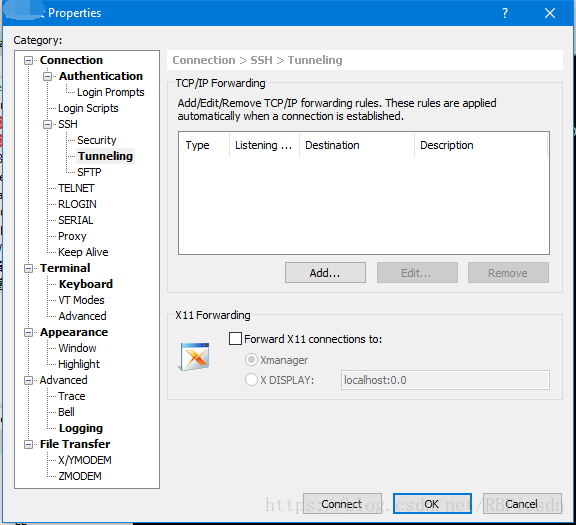Select the SERIAL category
The width and height of the screenshot is (576, 525).
tap(76, 220)
